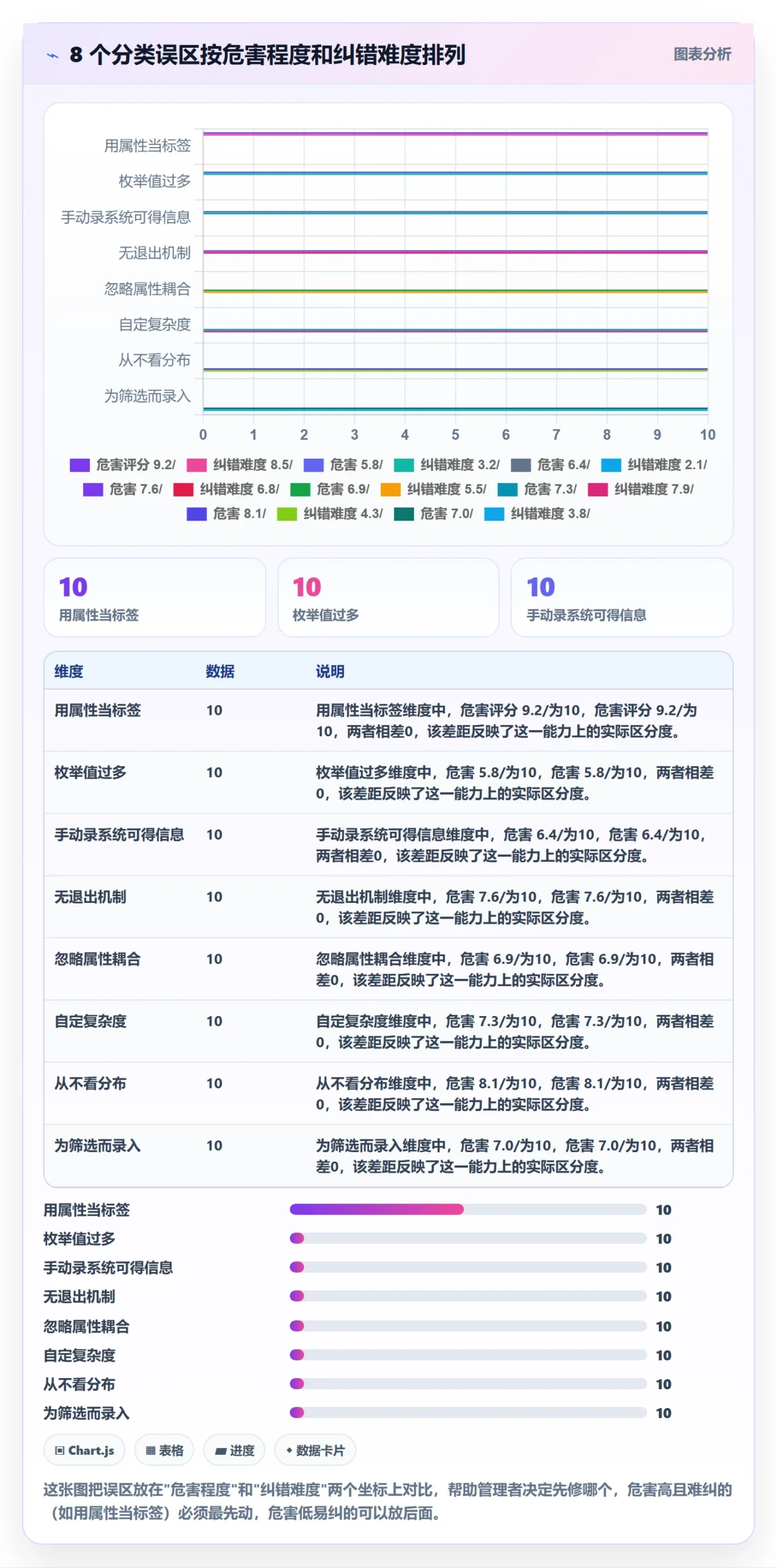The height and width of the screenshot is (1568, 777).
Task: Toggle the 纠错难度 8.5/ legend entry
Action: point(239,465)
